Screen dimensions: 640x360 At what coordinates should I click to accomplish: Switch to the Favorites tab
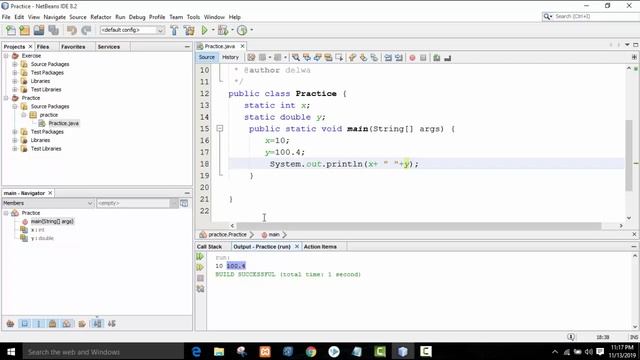[73, 47]
